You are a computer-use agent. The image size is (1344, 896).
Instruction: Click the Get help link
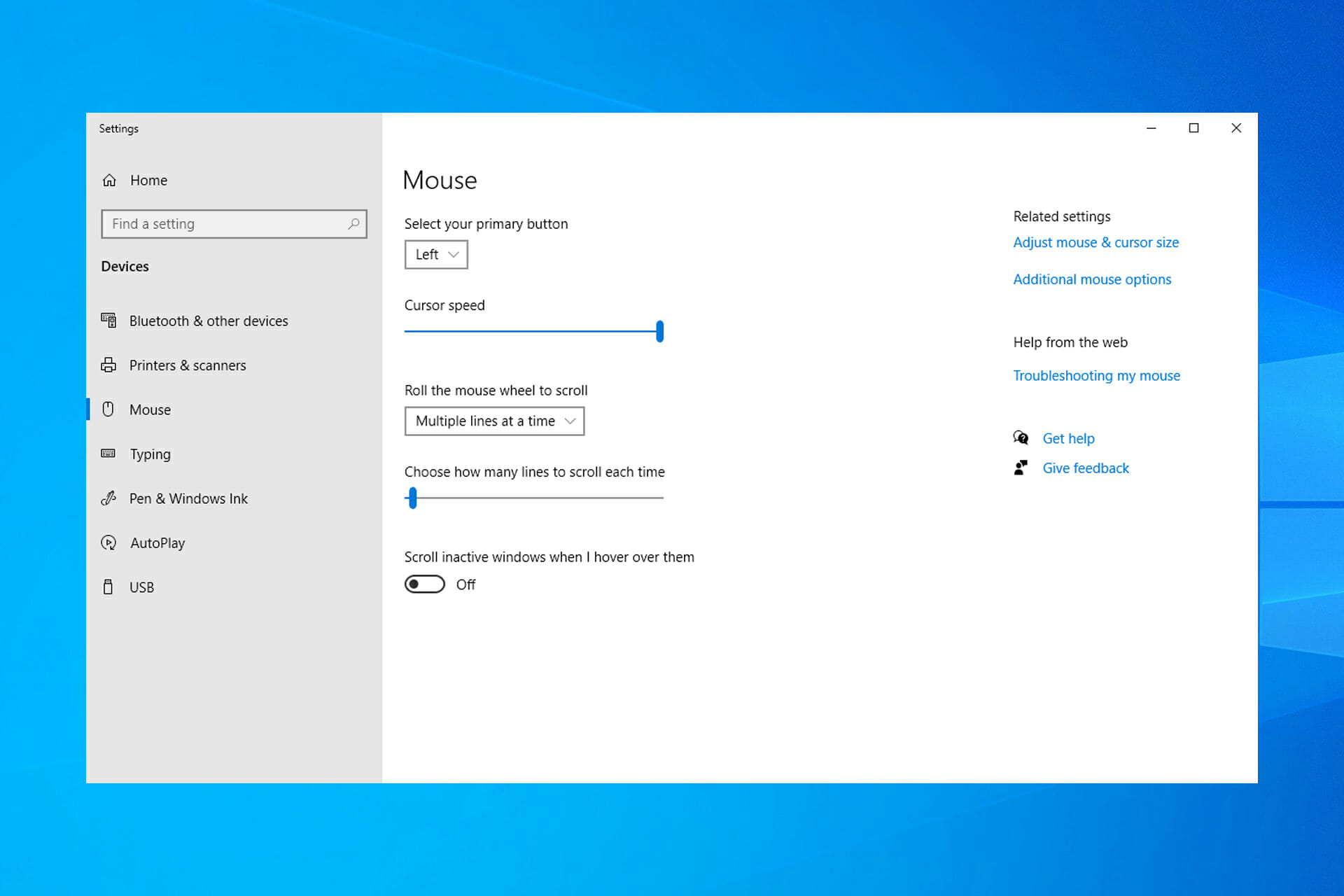[x=1069, y=438]
